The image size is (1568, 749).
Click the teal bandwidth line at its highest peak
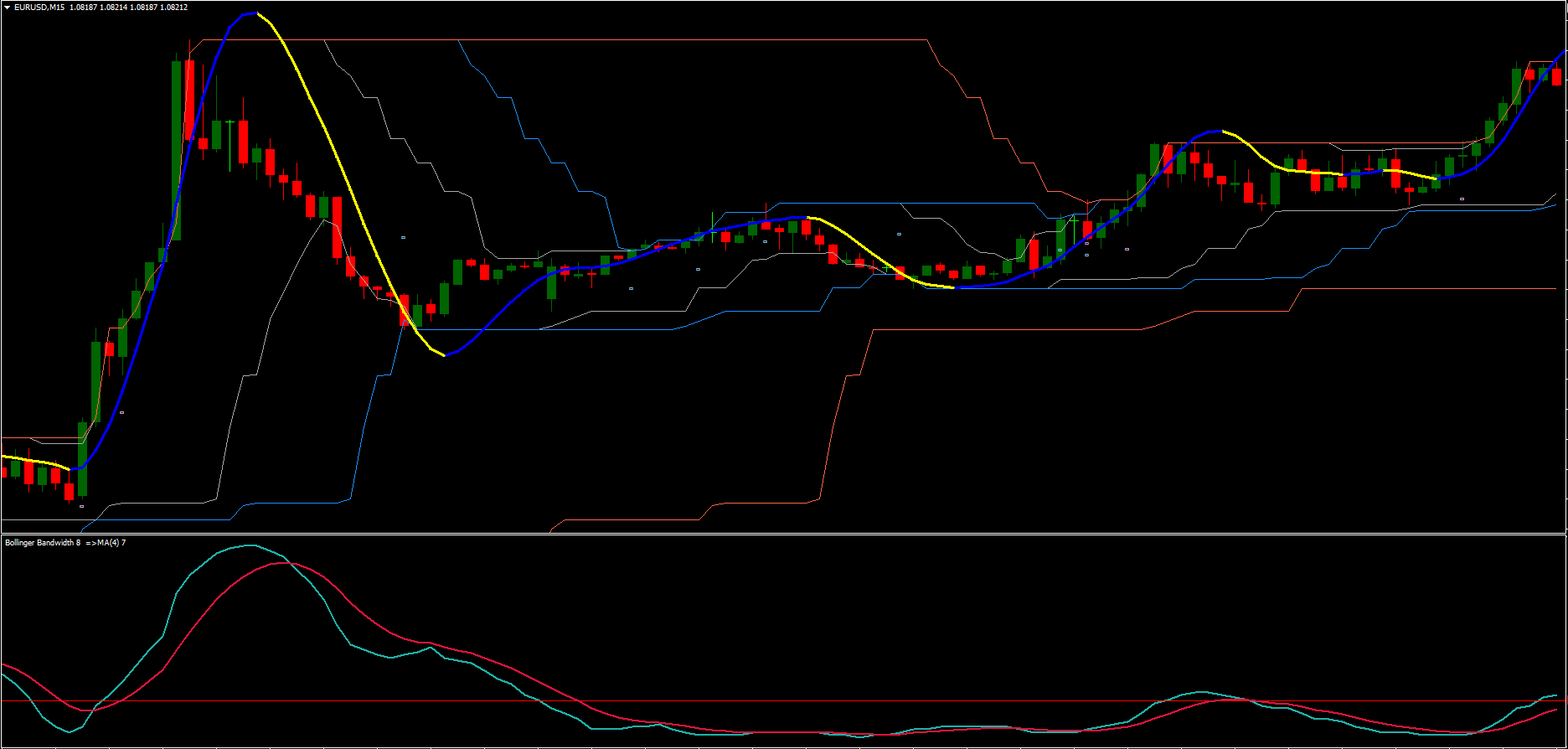250,545
